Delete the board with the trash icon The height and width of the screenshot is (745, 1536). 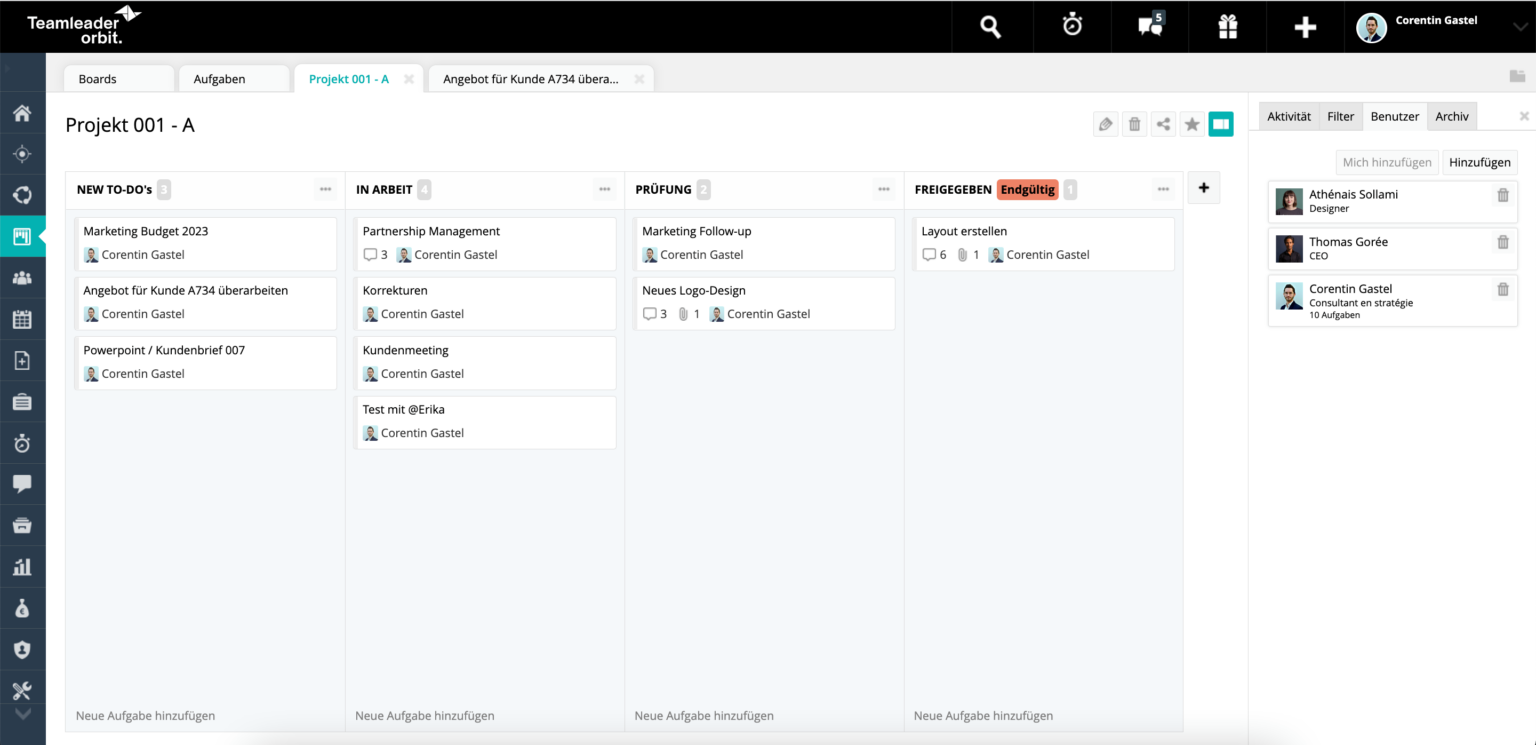point(1134,124)
